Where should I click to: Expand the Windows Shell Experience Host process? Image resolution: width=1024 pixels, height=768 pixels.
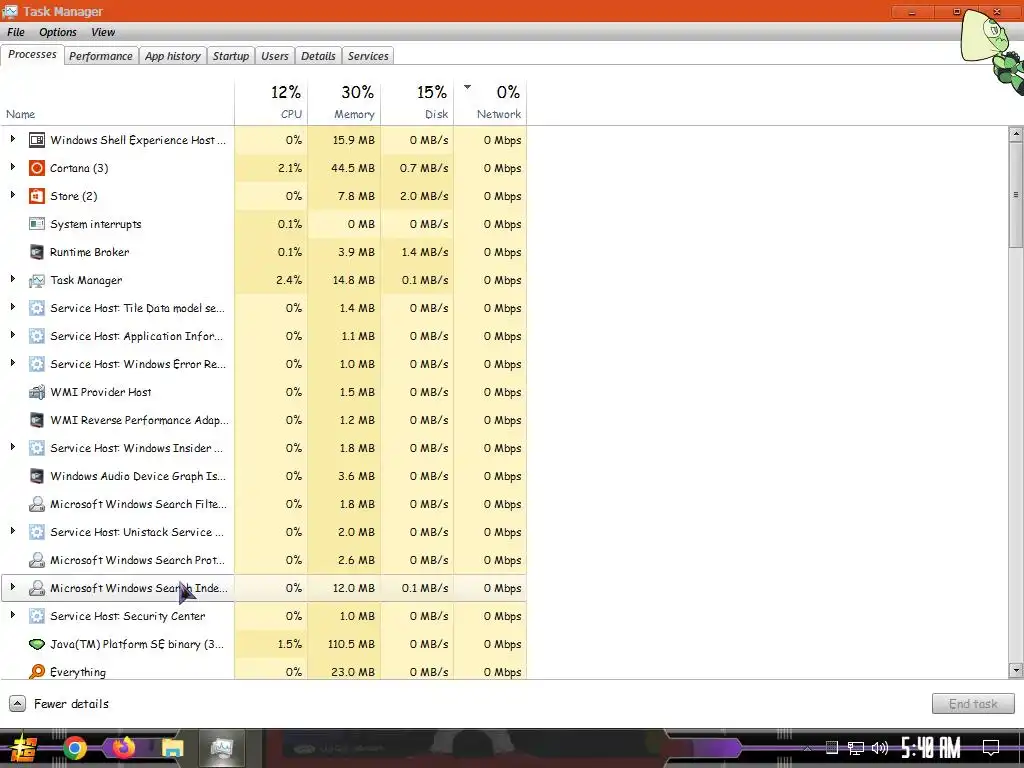click(12, 139)
